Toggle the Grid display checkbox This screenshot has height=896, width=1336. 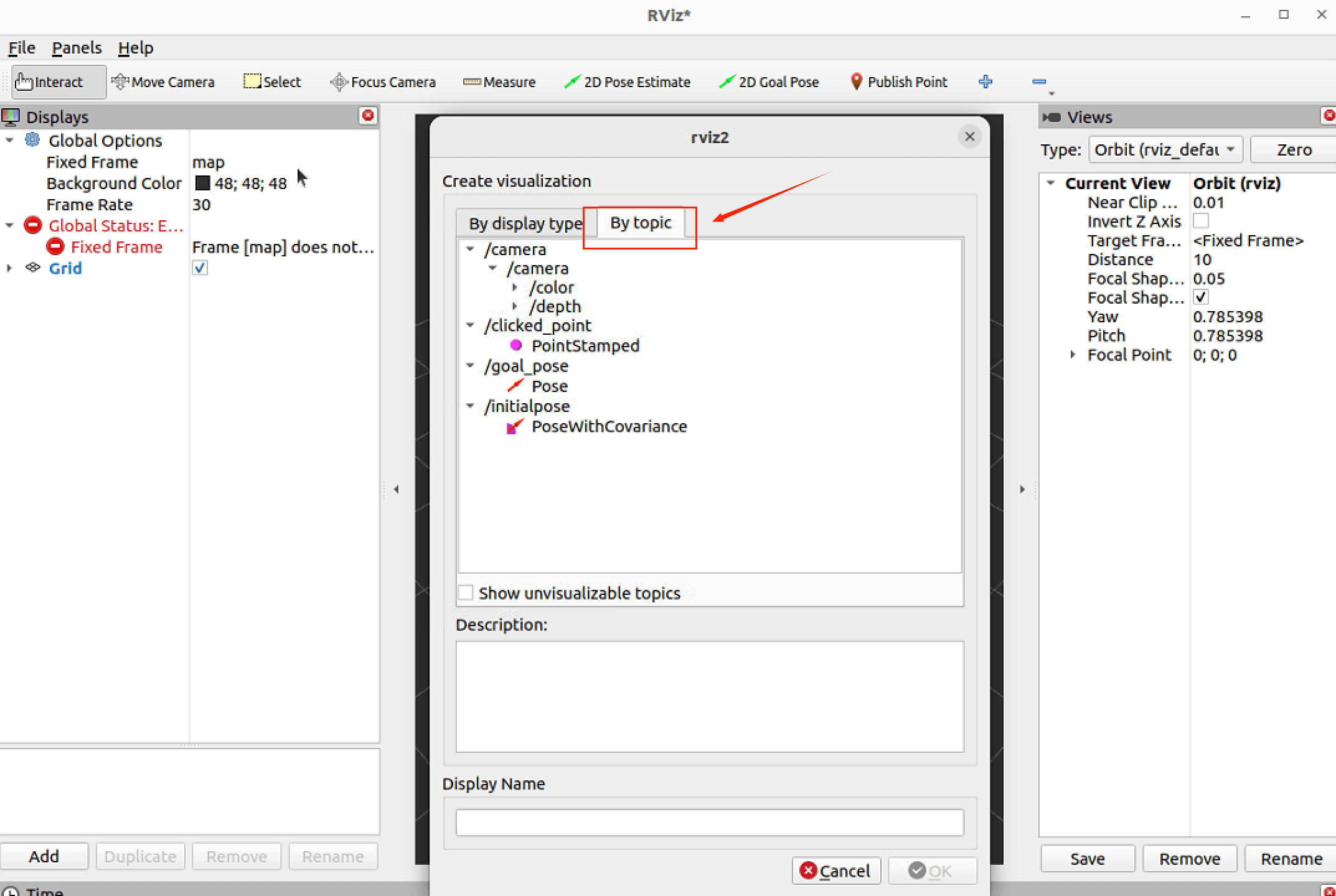pyautogui.click(x=200, y=268)
